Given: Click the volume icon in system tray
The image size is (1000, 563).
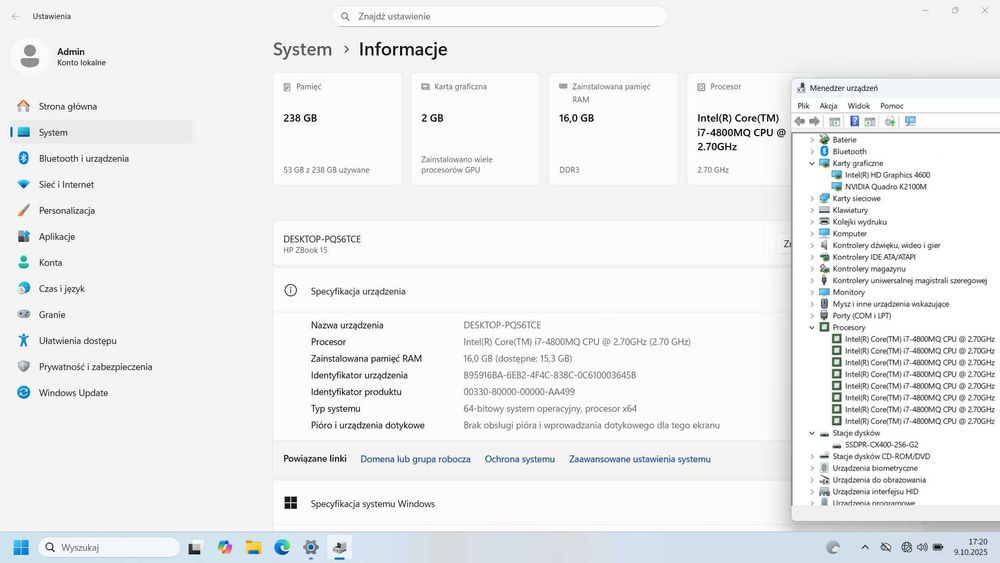Looking at the screenshot, I should click(x=922, y=547).
